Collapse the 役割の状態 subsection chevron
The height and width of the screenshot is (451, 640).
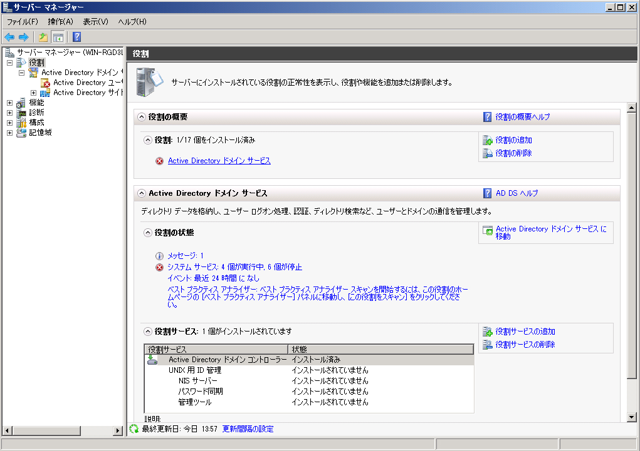[x=148, y=233]
